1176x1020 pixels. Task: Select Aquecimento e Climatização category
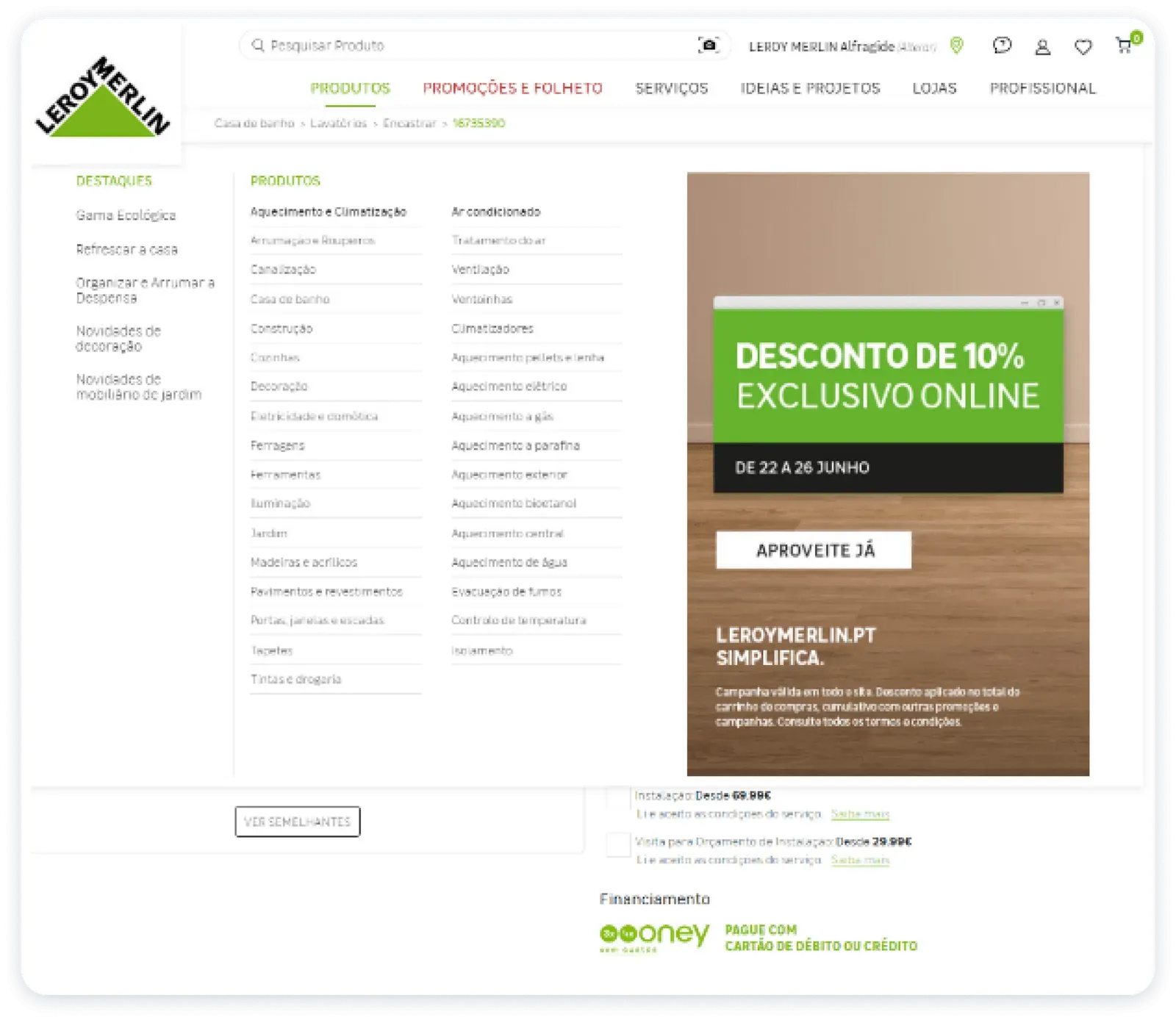point(328,212)
